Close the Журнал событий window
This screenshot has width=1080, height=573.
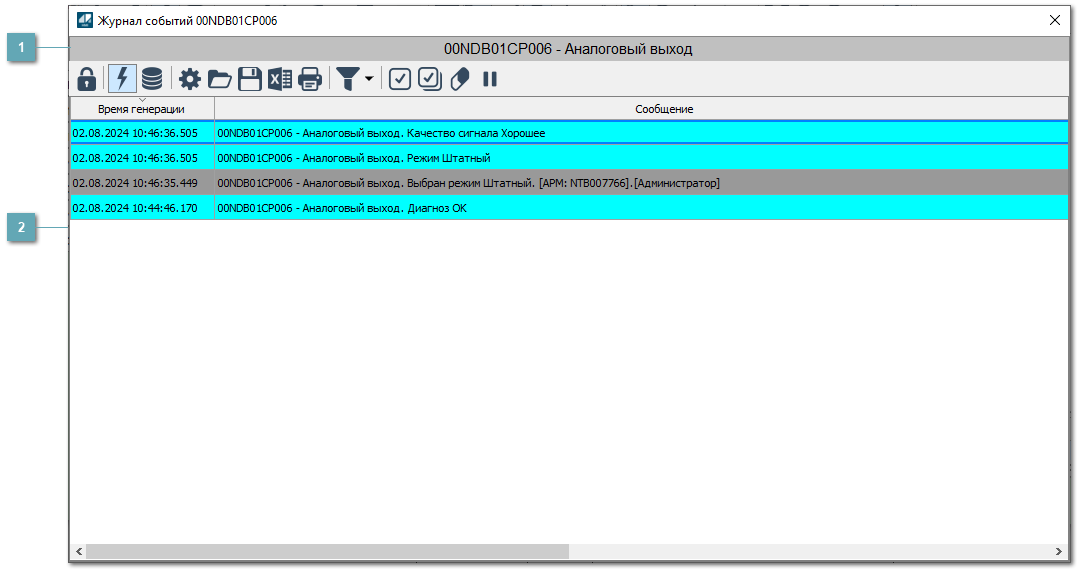(x=1054, y=20)
